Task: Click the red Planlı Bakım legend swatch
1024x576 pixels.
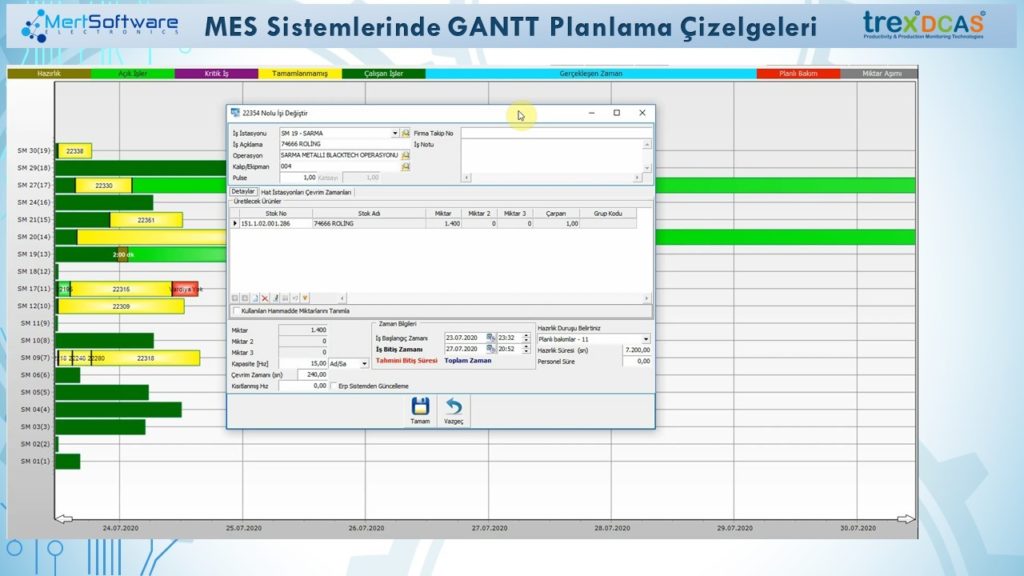Action: (x=798, y=74)
